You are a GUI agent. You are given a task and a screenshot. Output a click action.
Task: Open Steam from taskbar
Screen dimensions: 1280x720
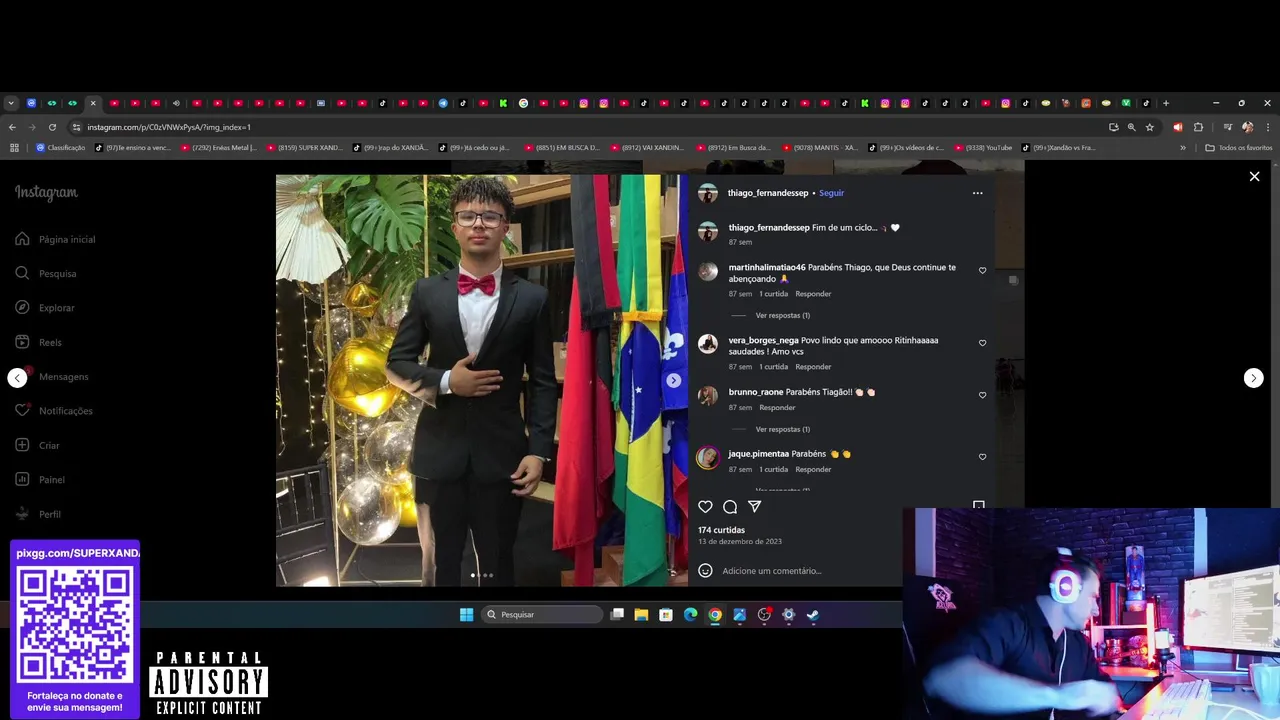tap(813, 615)
